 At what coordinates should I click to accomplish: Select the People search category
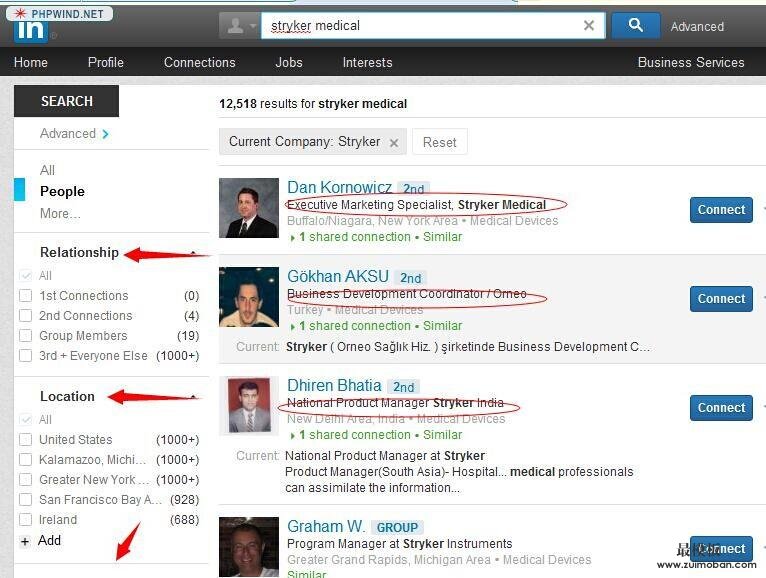point(62,191)
